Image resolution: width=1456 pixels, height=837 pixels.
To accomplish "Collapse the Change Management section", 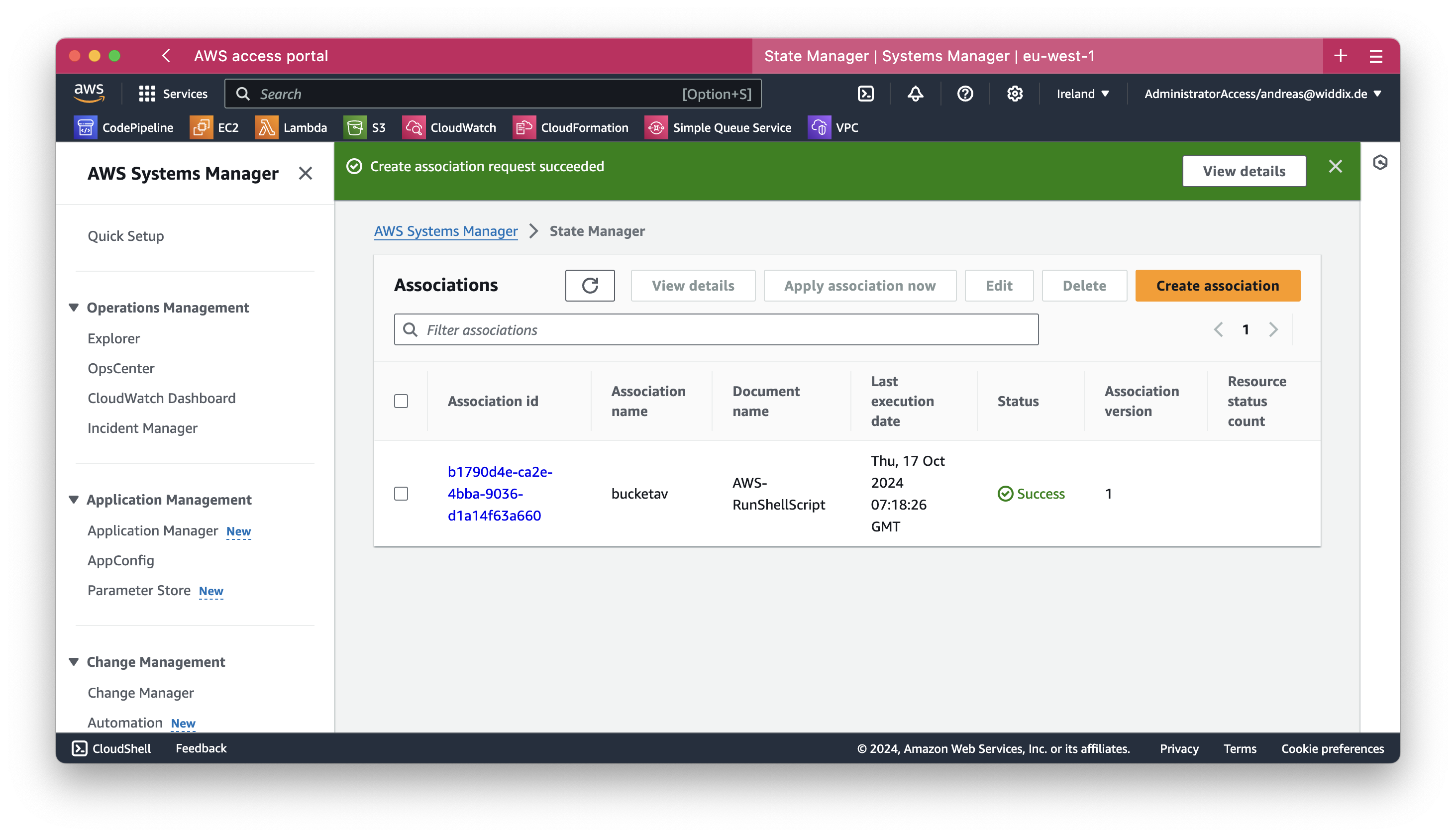I will point(74,662).
